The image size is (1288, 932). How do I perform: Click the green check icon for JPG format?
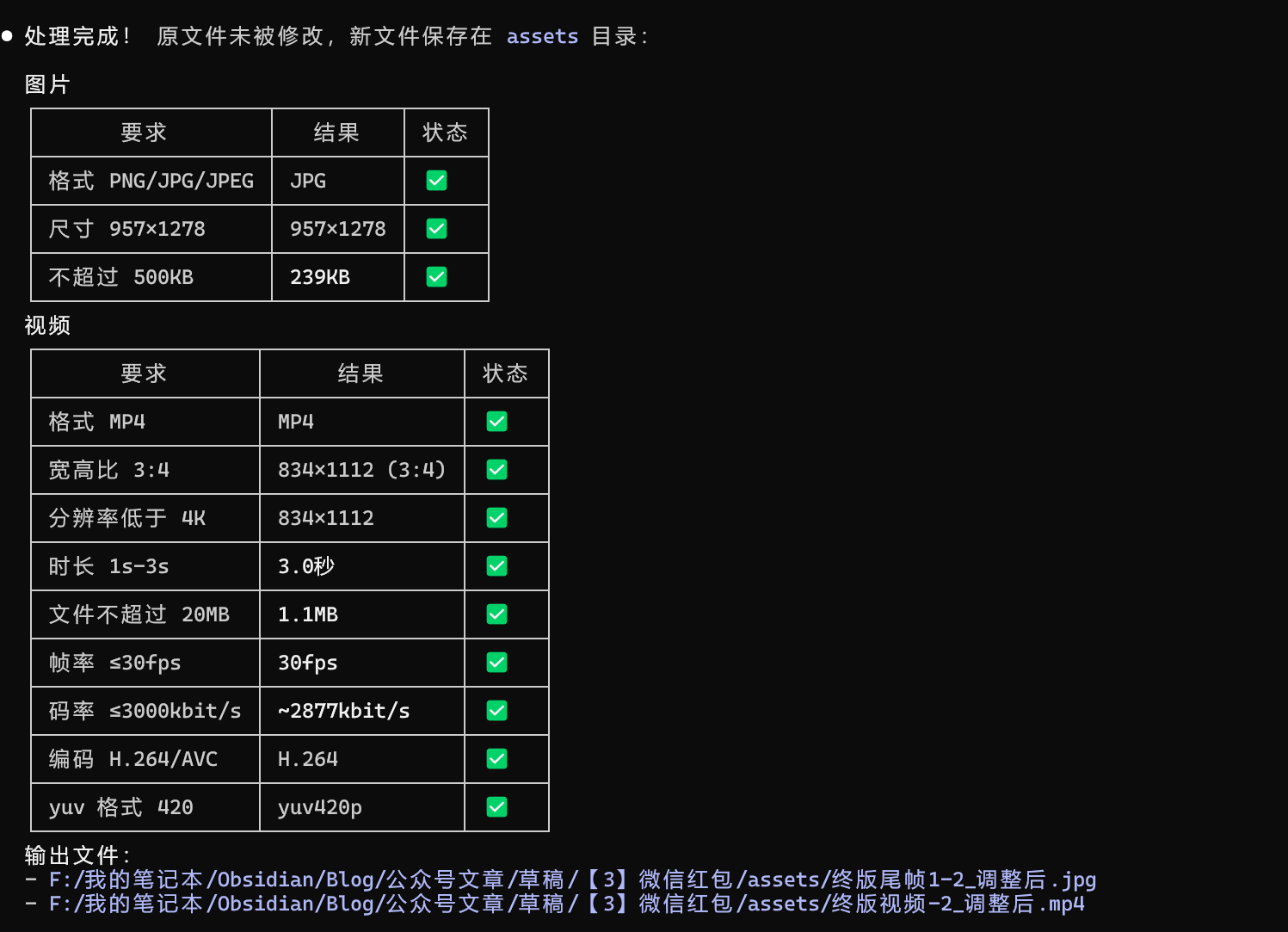tap(435, 181)
